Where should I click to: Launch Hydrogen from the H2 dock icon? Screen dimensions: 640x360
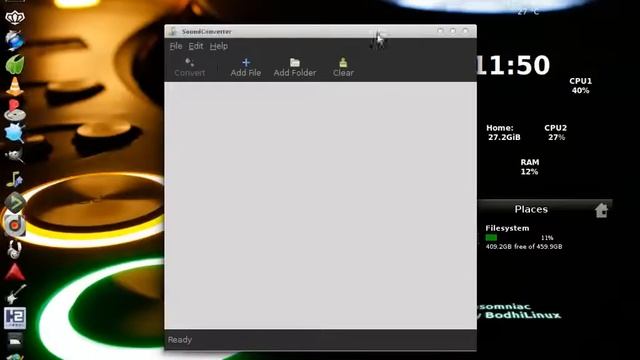pyautogui.click(x=15, y=318)
